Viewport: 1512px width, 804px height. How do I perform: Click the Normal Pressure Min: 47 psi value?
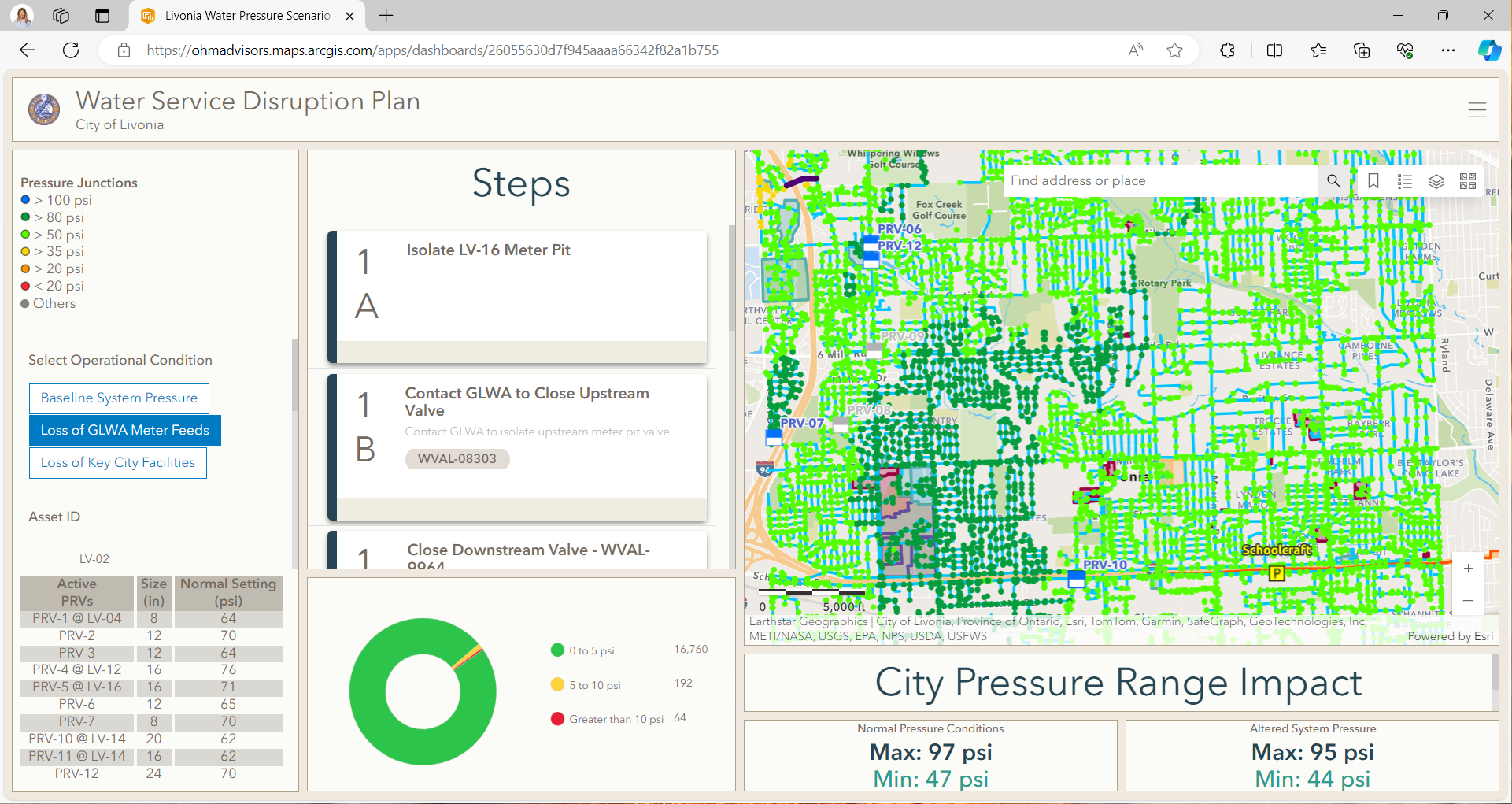point(931,779)
